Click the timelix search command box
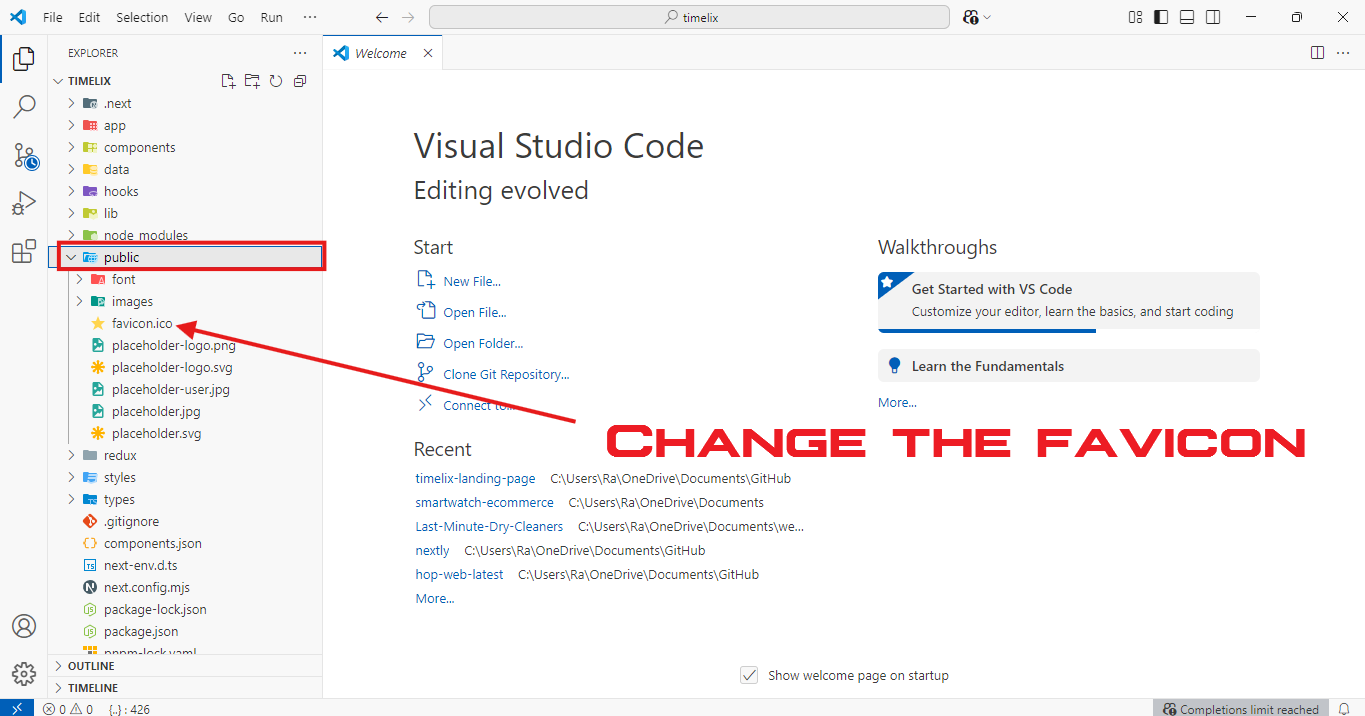Image resolution: width=1365 pixels, height=716 pixels. pyautogui.click(x=689, y=17)
